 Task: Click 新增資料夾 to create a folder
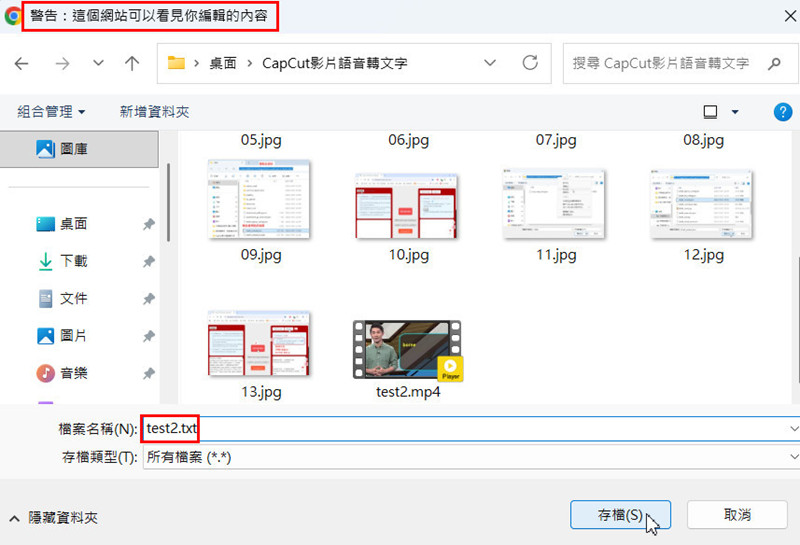pos(154,112)
